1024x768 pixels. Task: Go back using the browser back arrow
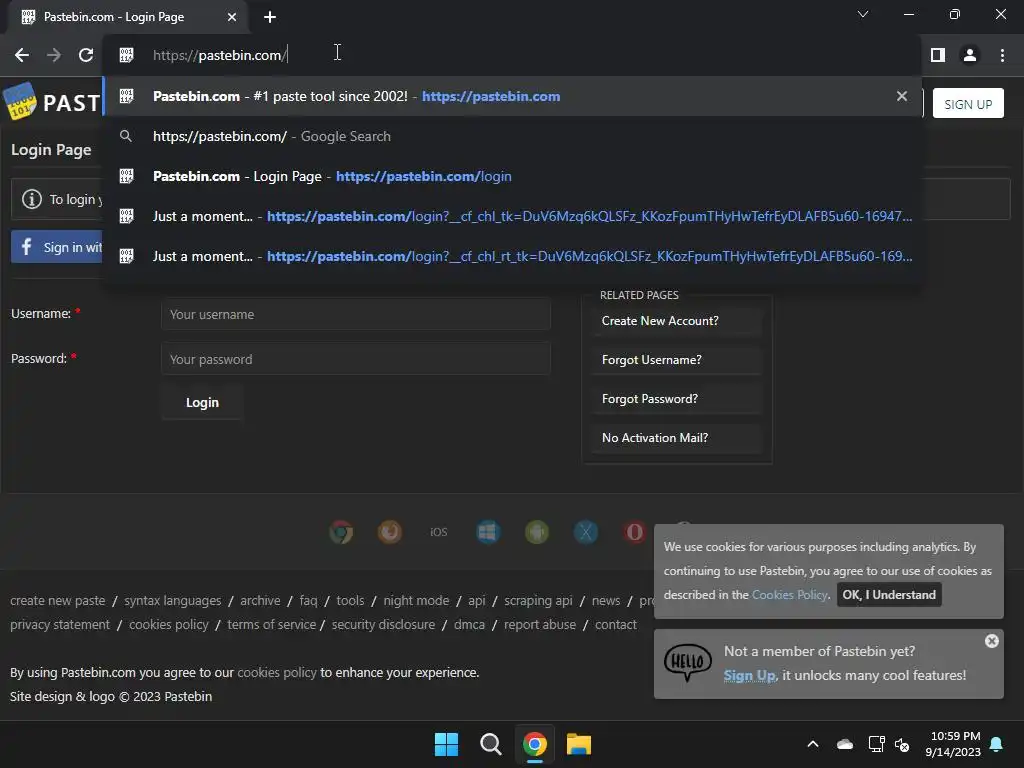click(22, 55)
